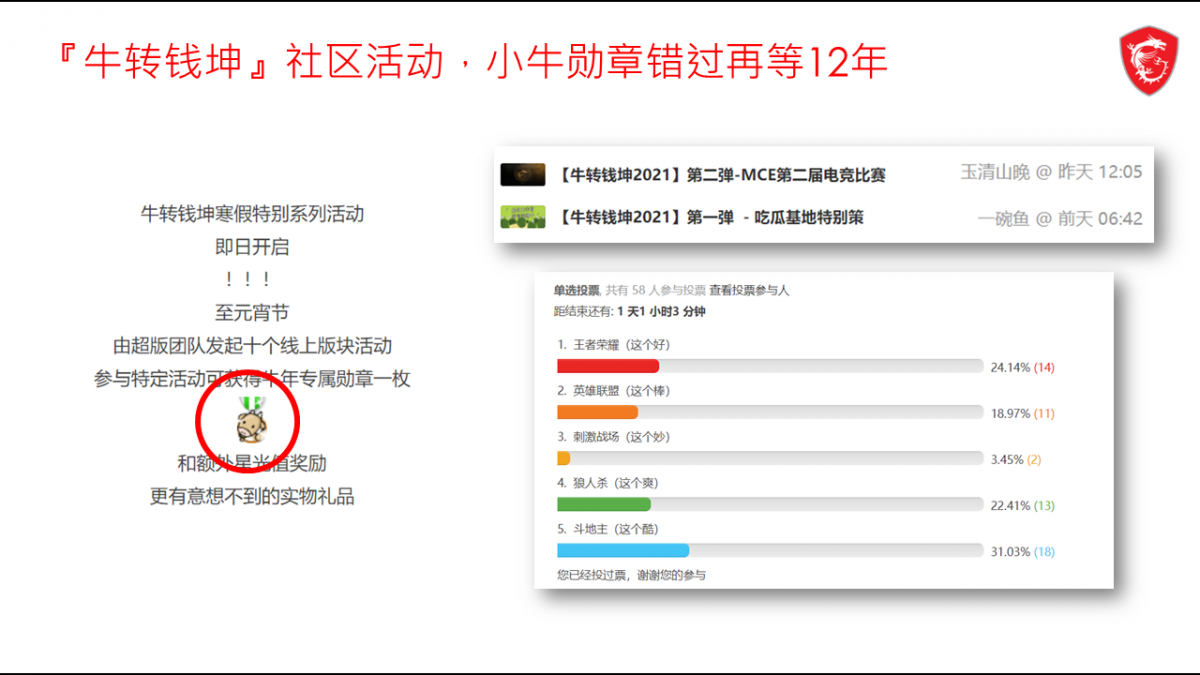
Task: Open user 一碗鱼 profile
Action: pos(1003,218)
